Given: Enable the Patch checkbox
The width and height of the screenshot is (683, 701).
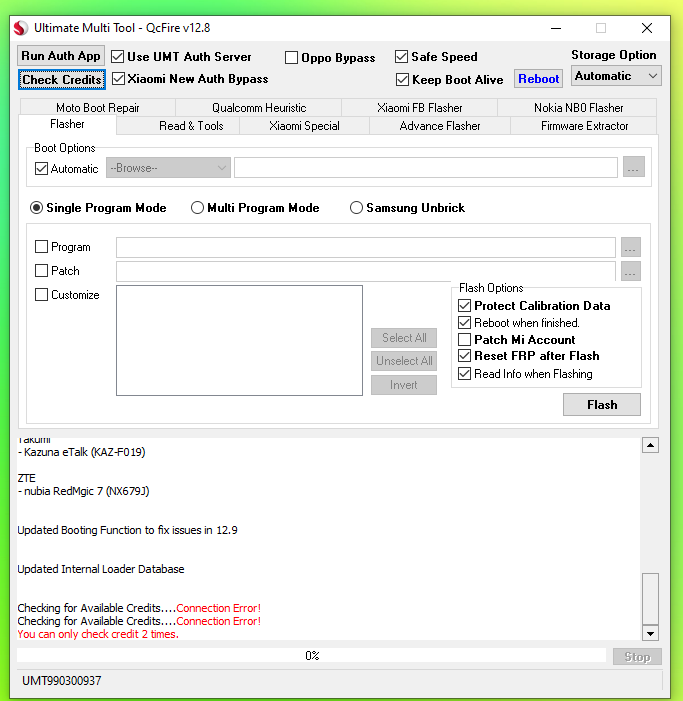Looking at the screenshot, I should pyautogui.click(x=41, y=270).
